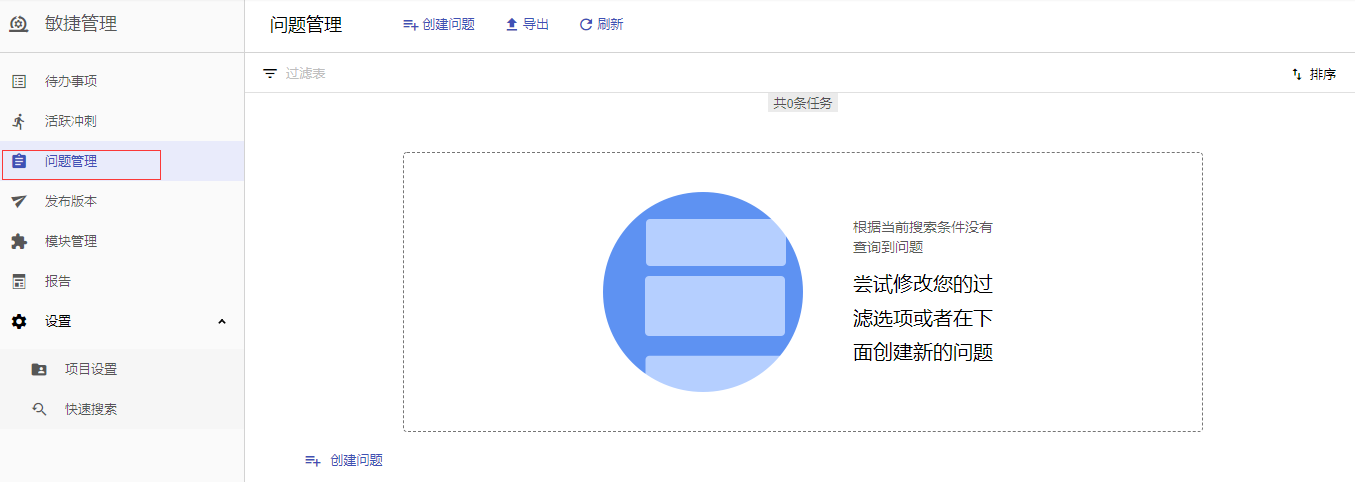Open 快速搜索 submenu item
1355x482 pixels.
tap(122, 409)
